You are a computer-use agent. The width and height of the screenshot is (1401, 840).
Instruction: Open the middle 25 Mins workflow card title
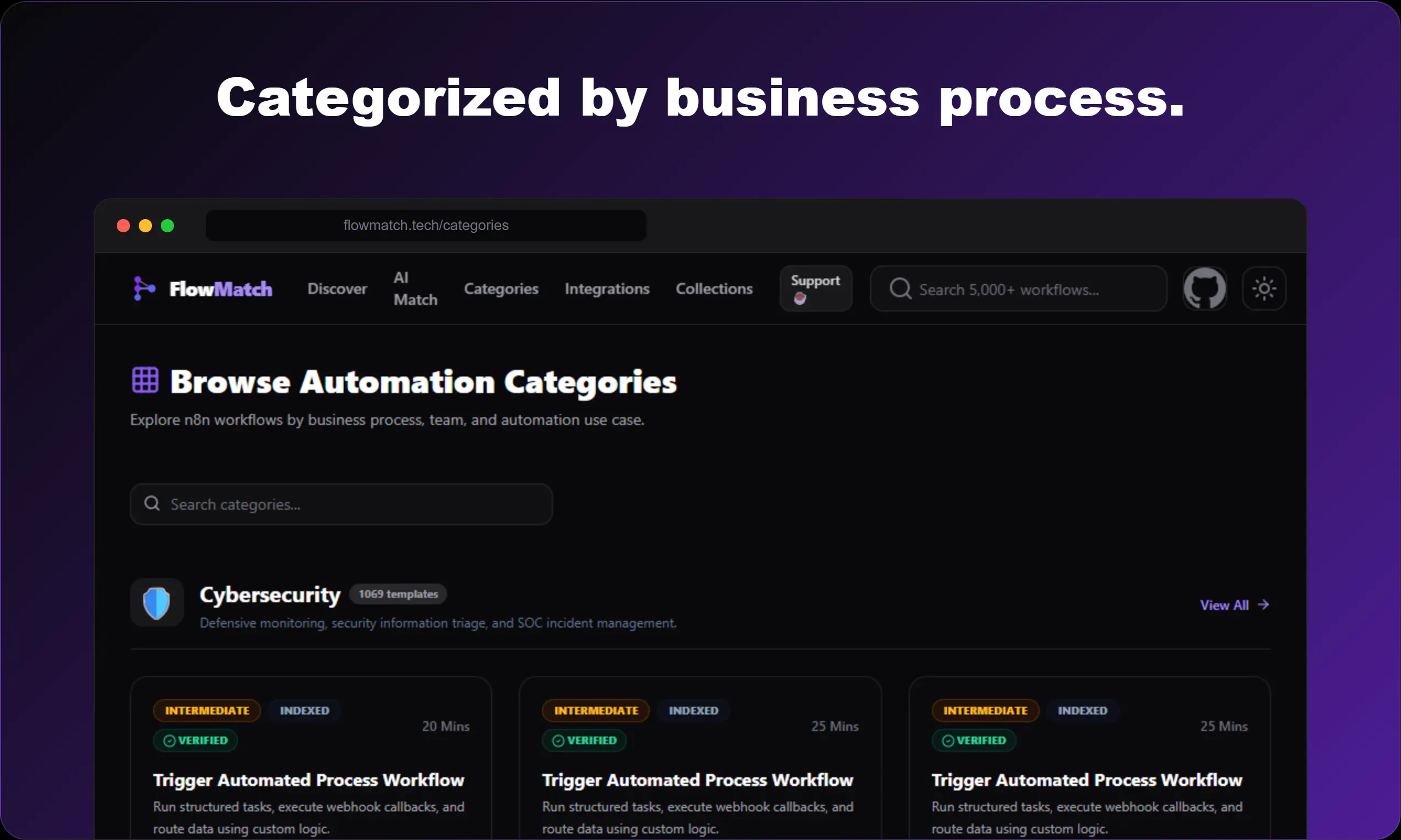[x=697, y=780]
